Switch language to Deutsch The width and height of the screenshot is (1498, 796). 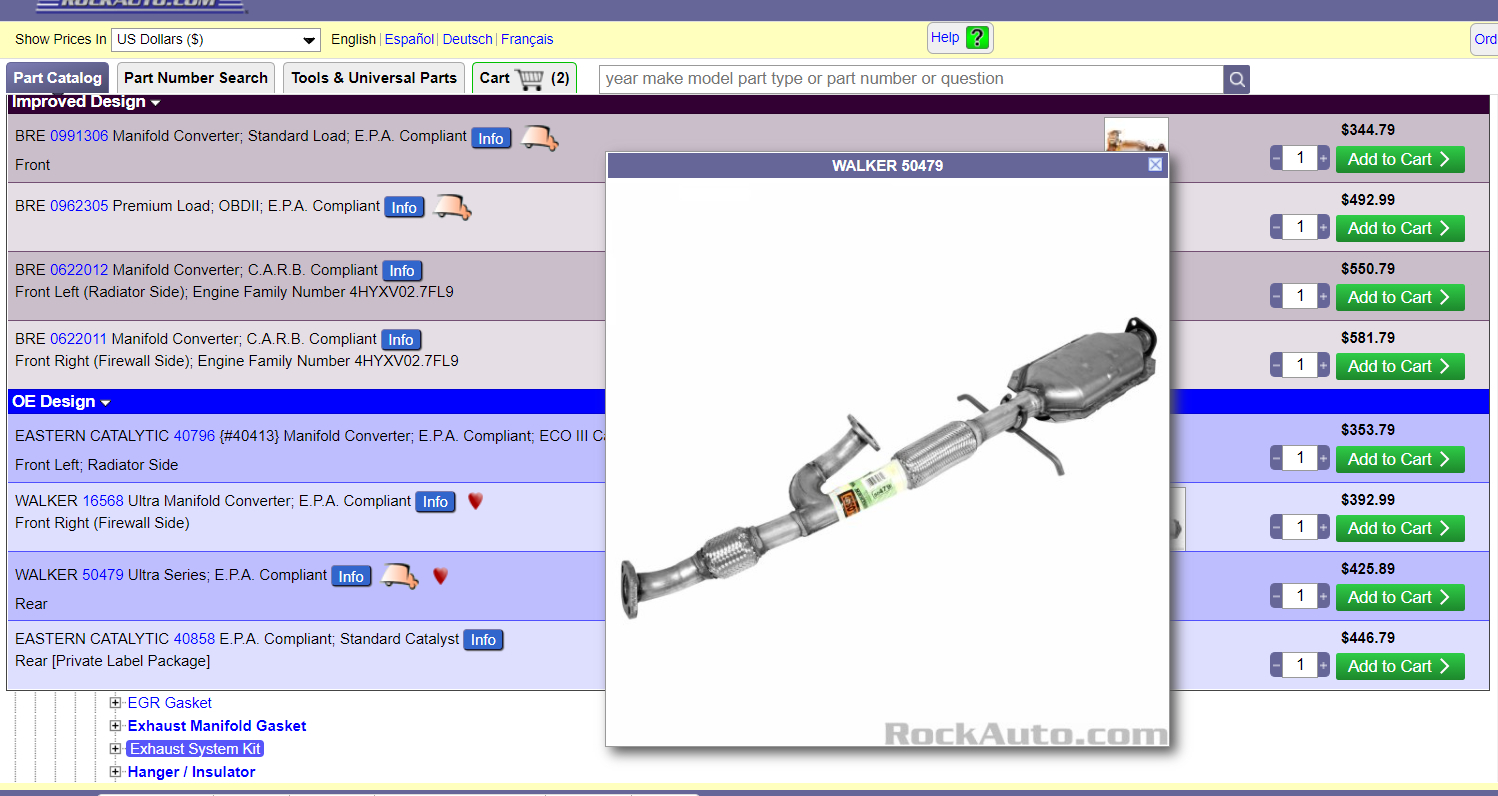pyautogui.click(x=468, y=40)
